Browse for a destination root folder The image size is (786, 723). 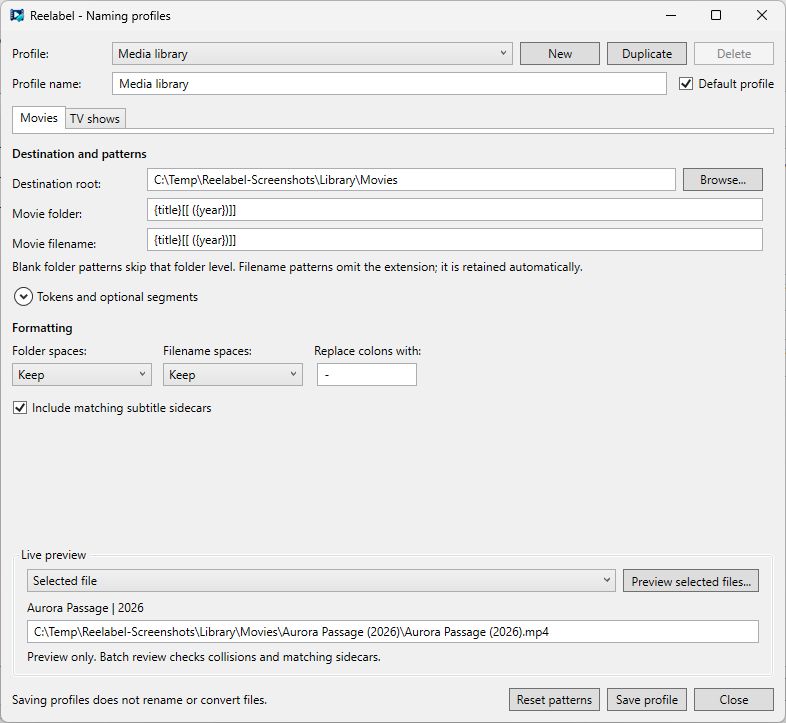[722, 179]
